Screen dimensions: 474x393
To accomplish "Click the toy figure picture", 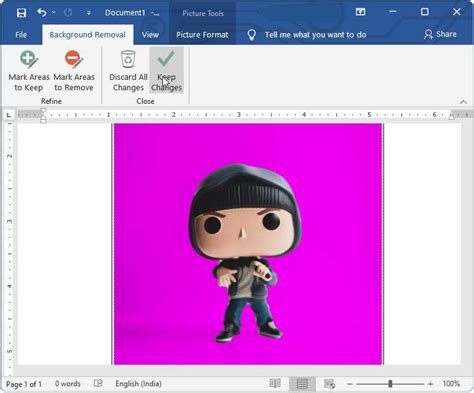I will (248, 244).
